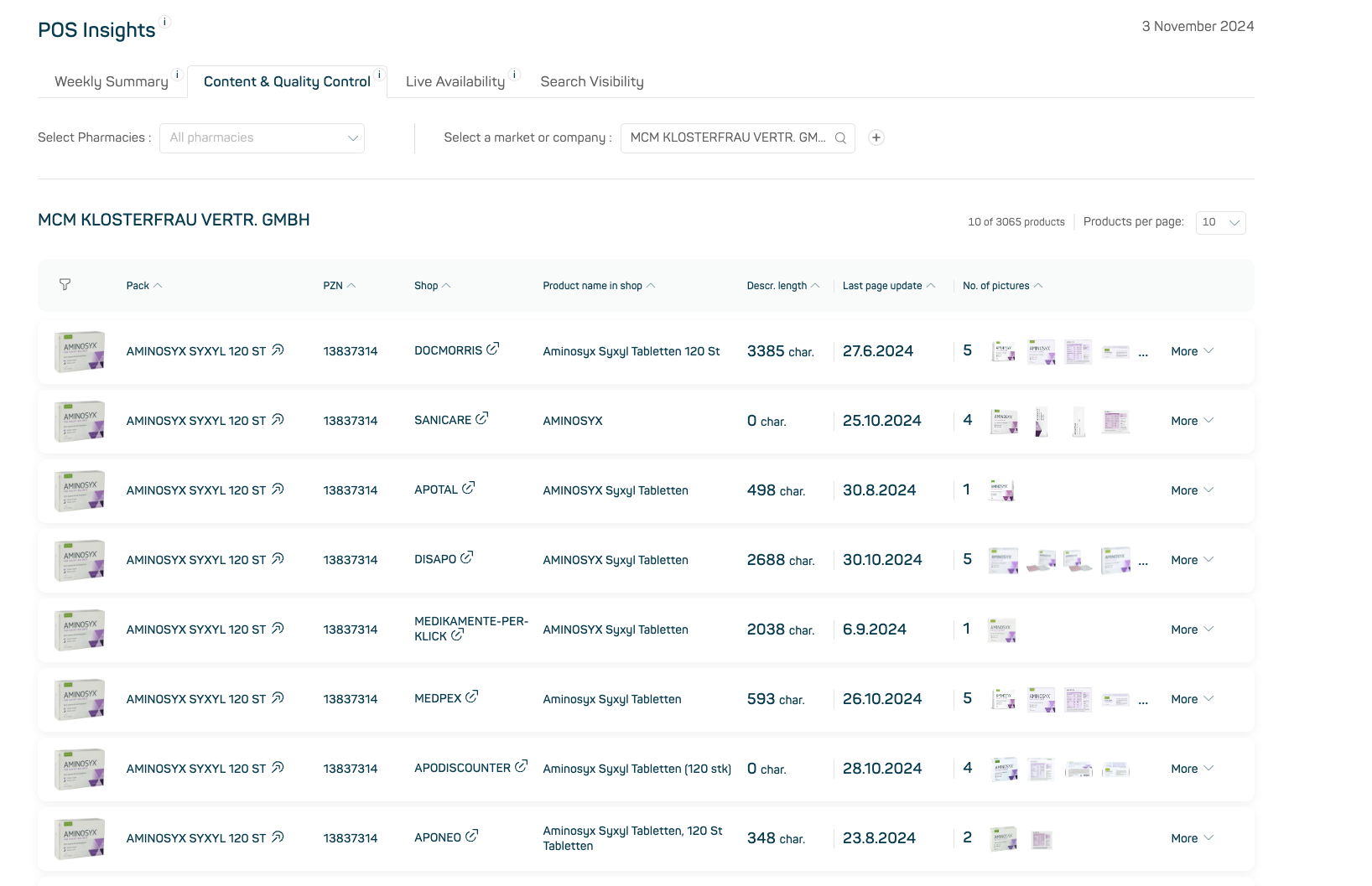Click the signal icon next to pack in DISAPO row
Image resolution: width=1372 pixels, height=886 pixels.
click(x=278, y=559)
